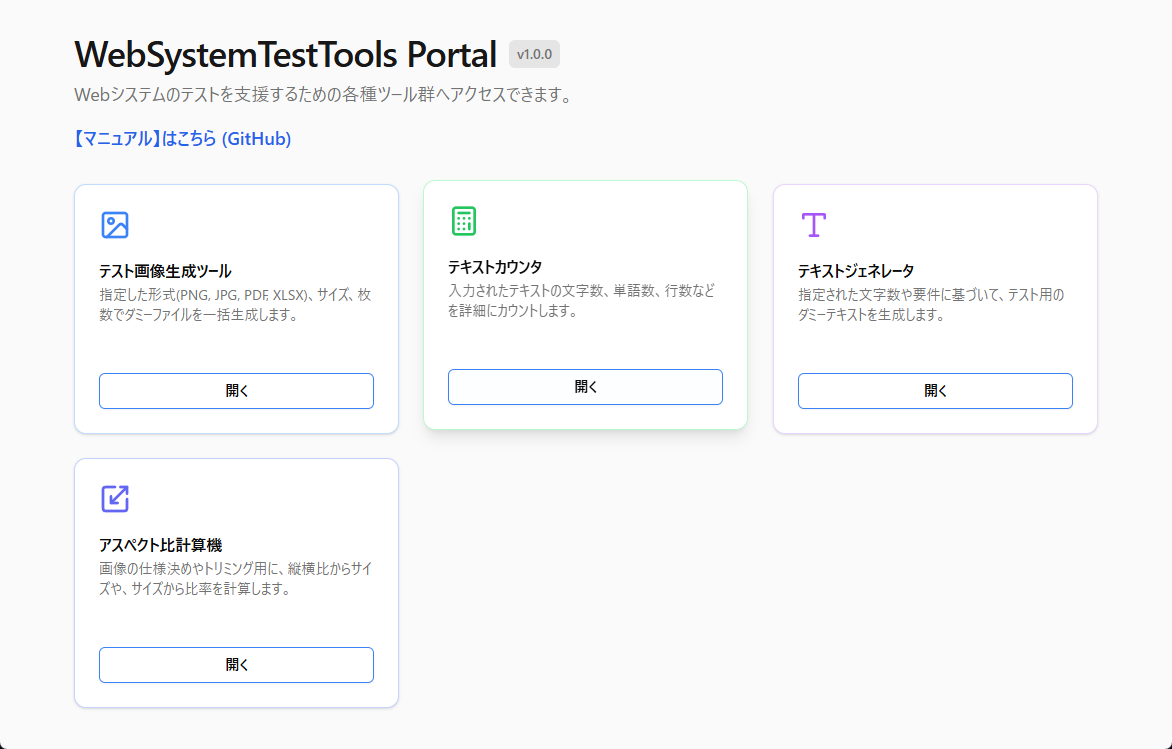Click the アスペクト比計算機 card title
This screenshot has width=1172, height=749.
(160, 545)
